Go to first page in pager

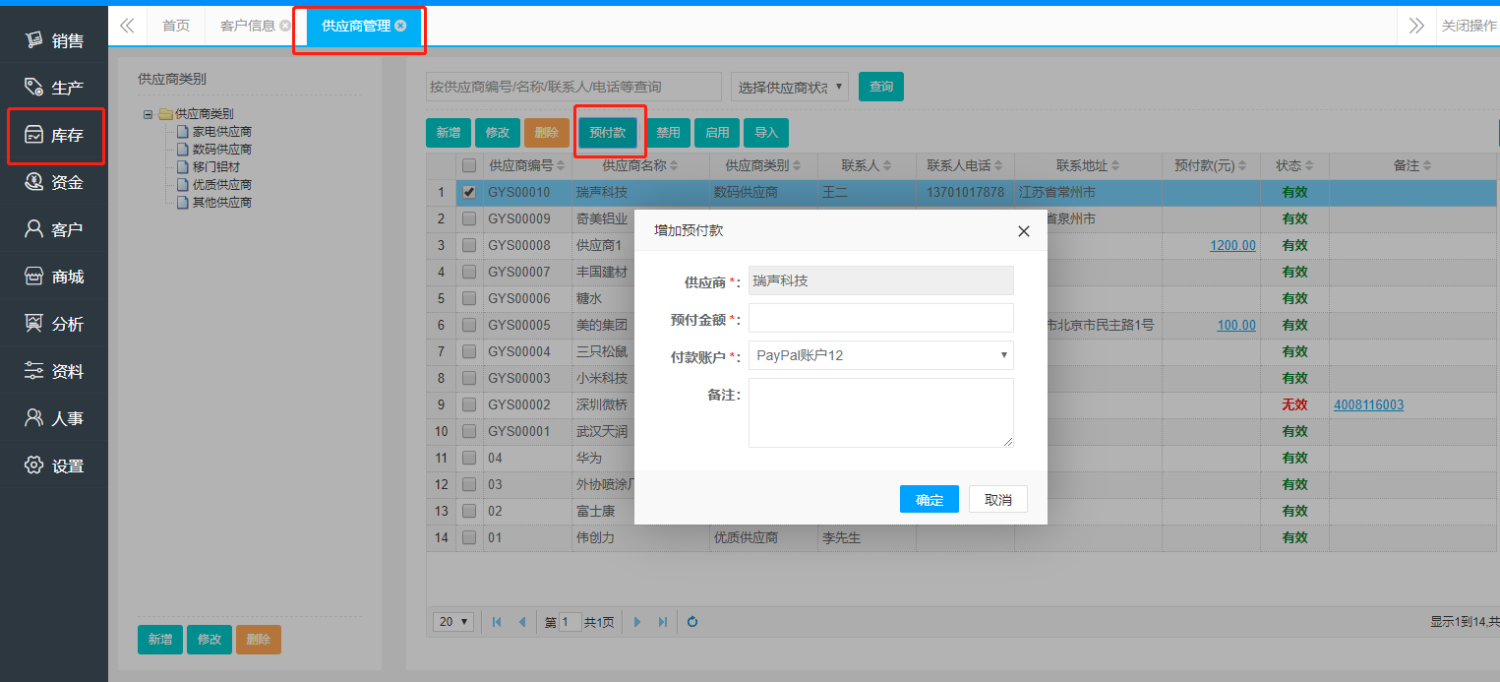click(497, 622)
